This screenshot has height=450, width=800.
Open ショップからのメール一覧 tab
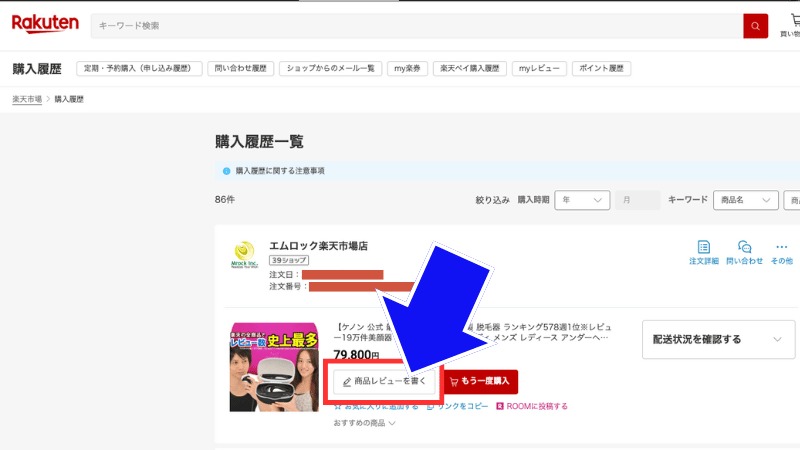(330, 68)
